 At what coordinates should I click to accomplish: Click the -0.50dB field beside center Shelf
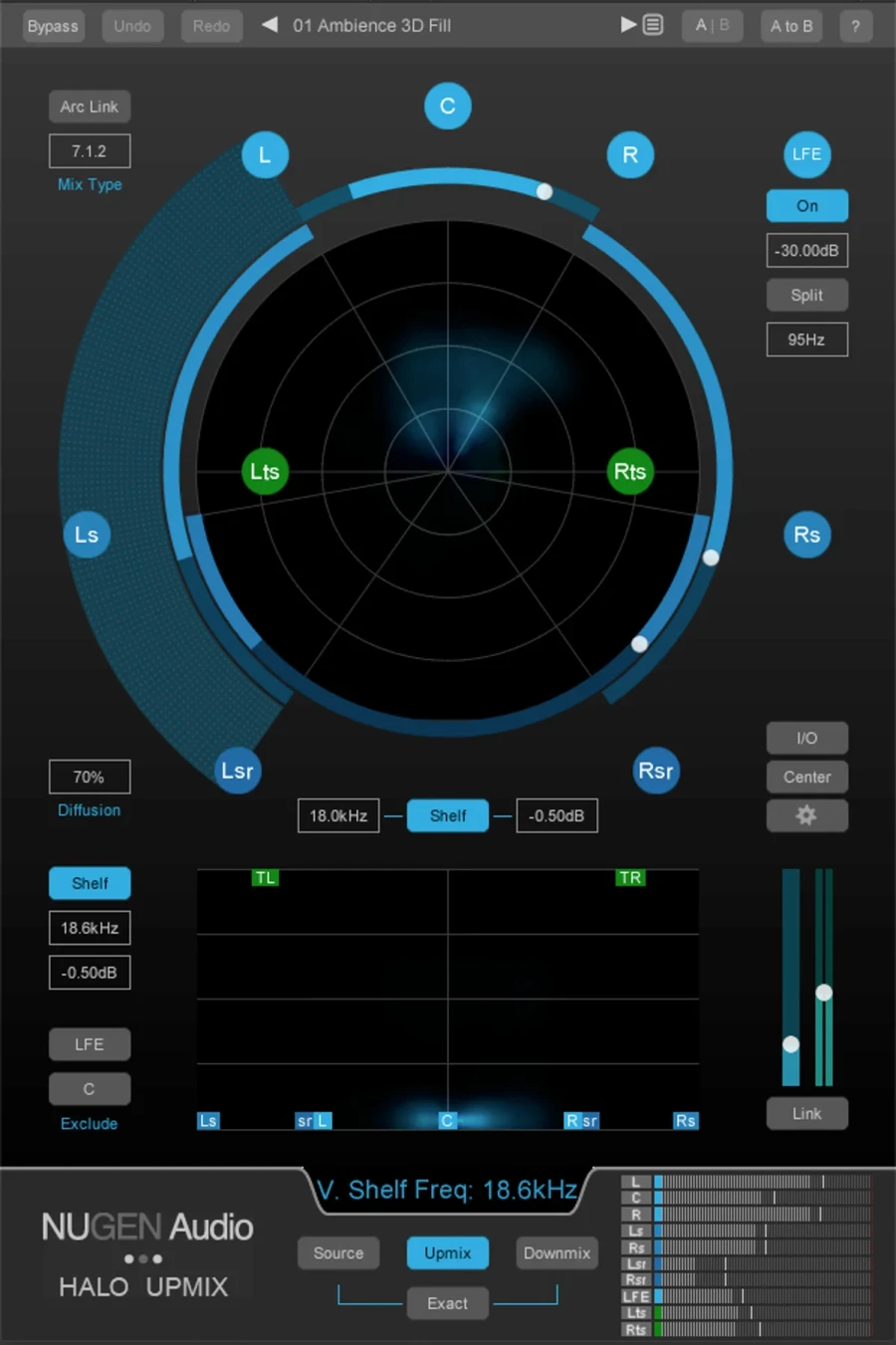pyautogui.click(x=557, y=815)
